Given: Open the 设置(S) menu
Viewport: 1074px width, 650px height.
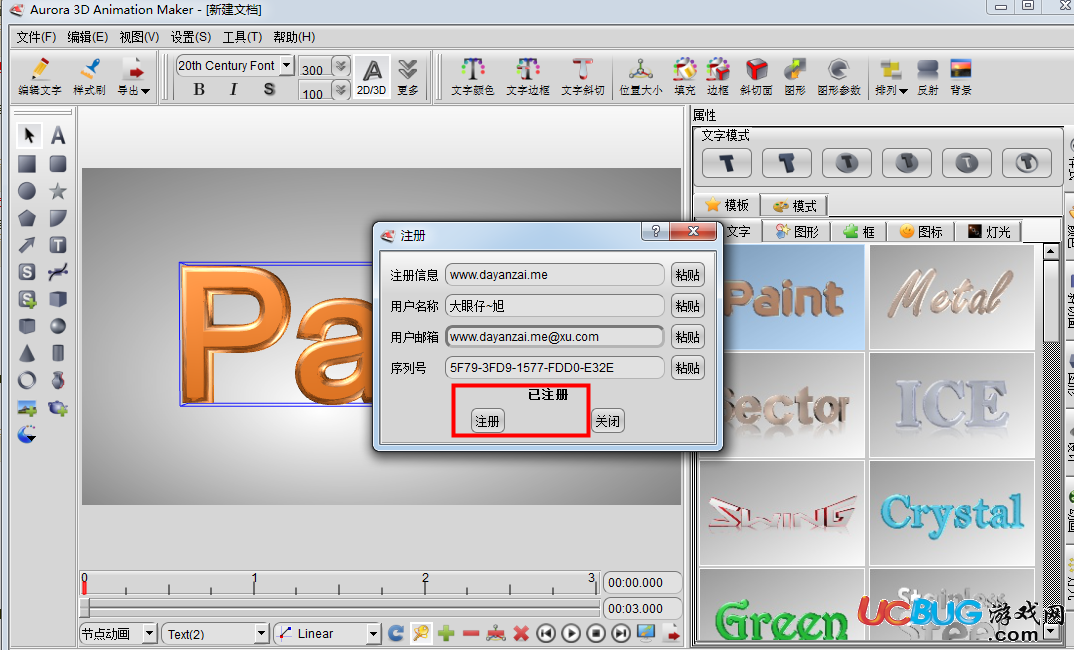Looking at the screenshot, I should point(190,37).
